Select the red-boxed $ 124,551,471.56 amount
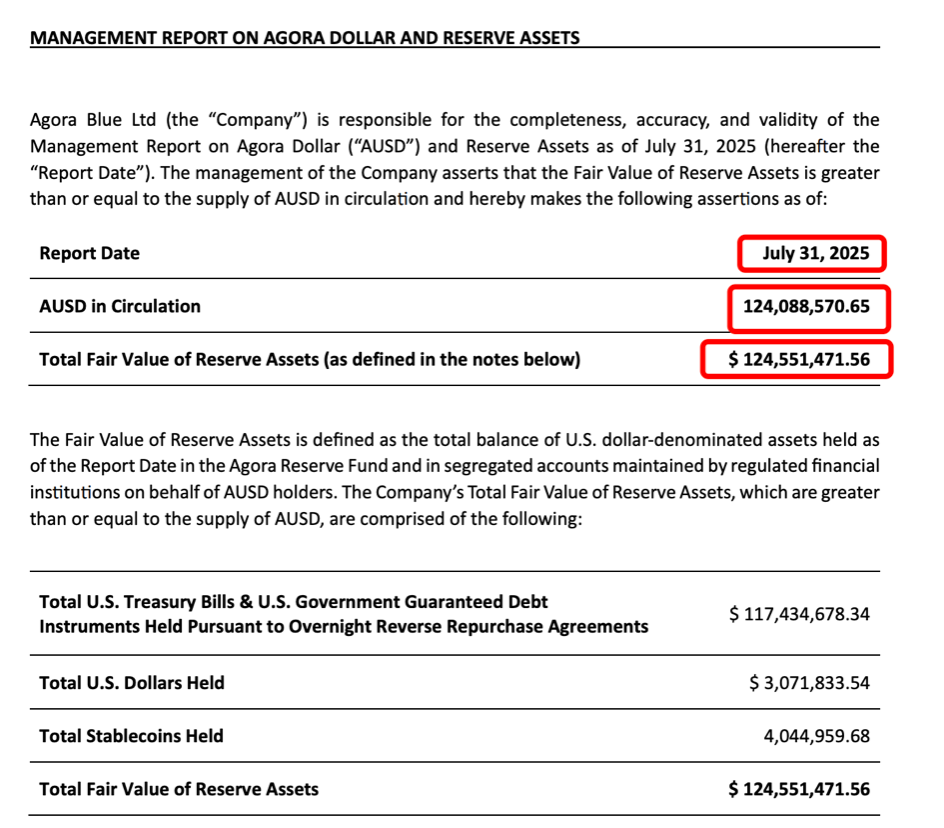 [798, 360]
